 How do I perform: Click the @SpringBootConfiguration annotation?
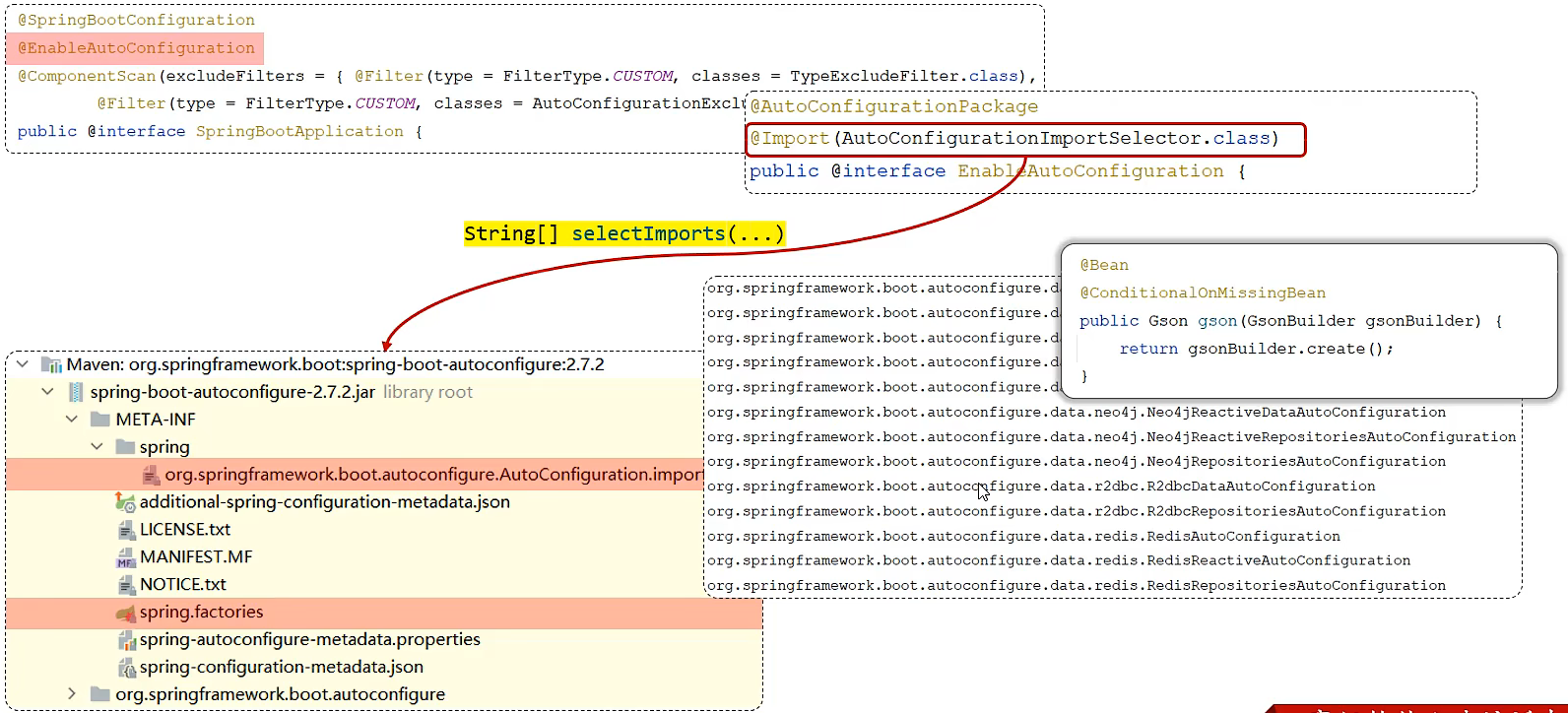click(x=136, y=20)
